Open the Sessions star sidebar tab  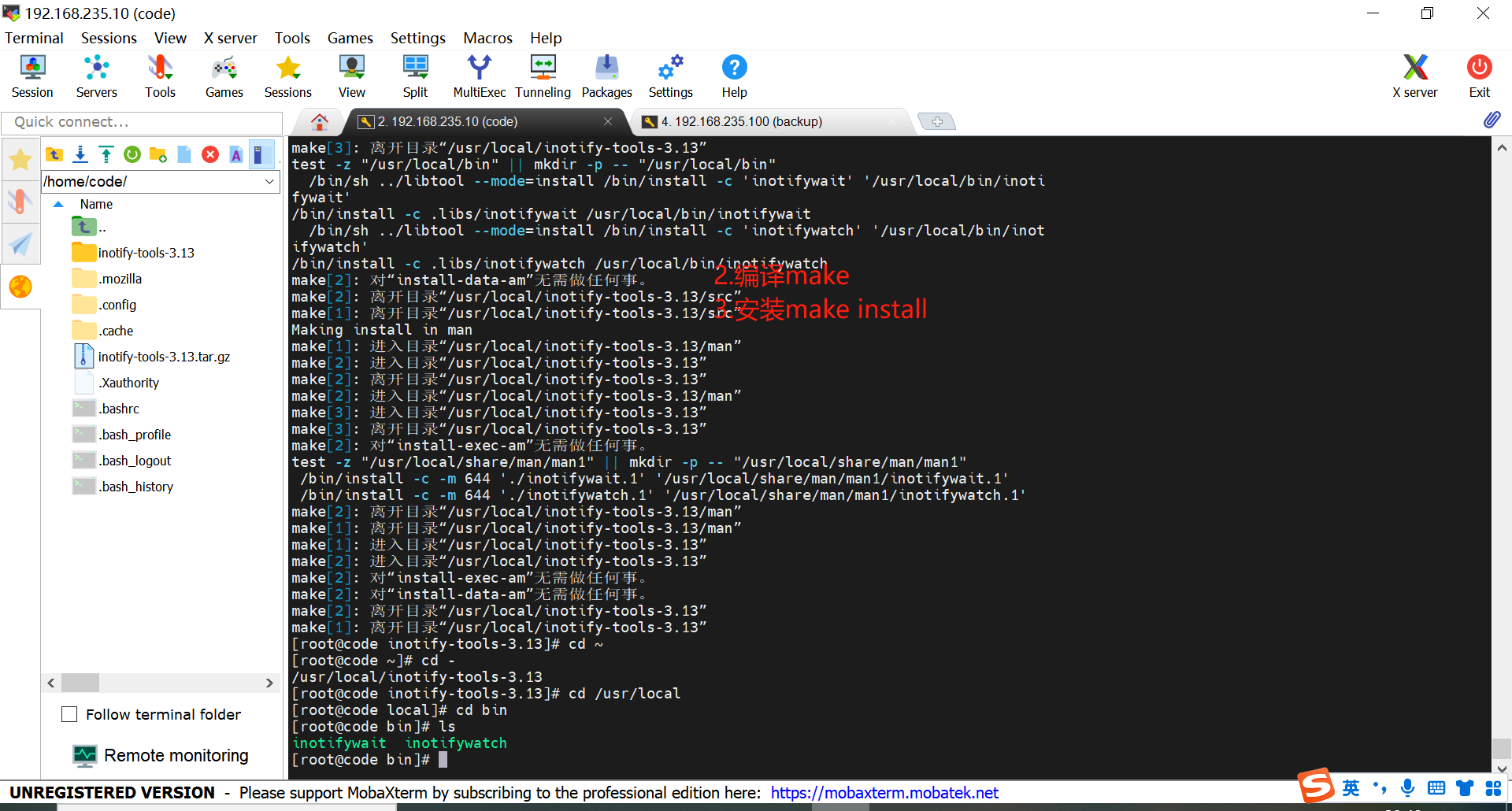(x=20, y=160)
